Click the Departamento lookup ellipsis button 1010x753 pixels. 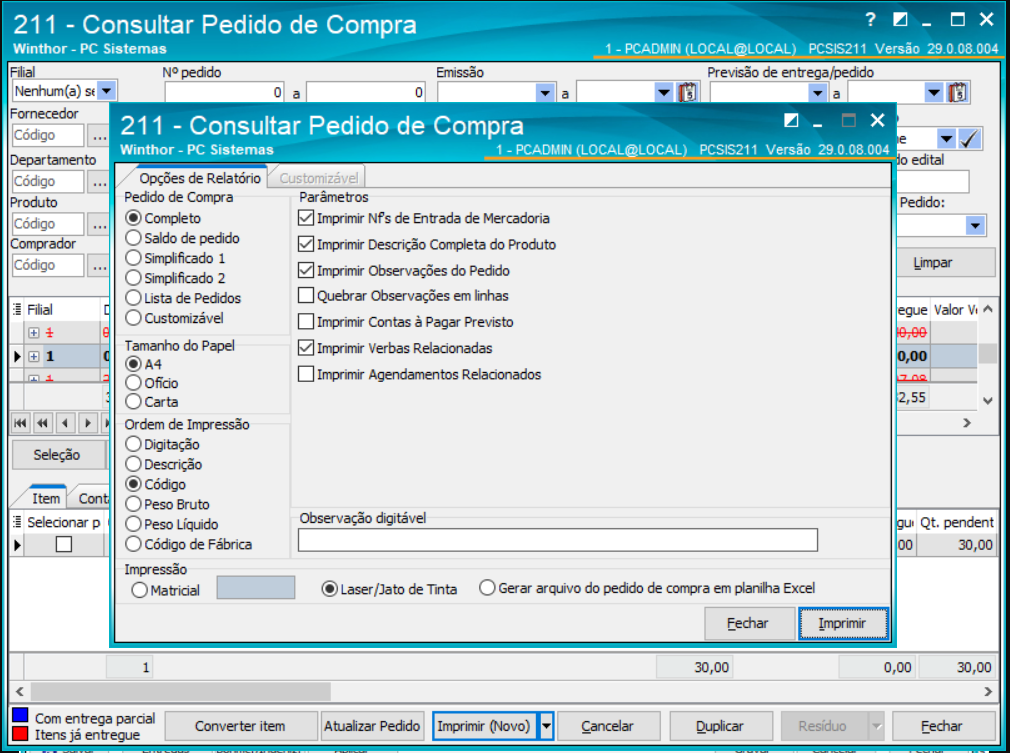click(99, 182)
